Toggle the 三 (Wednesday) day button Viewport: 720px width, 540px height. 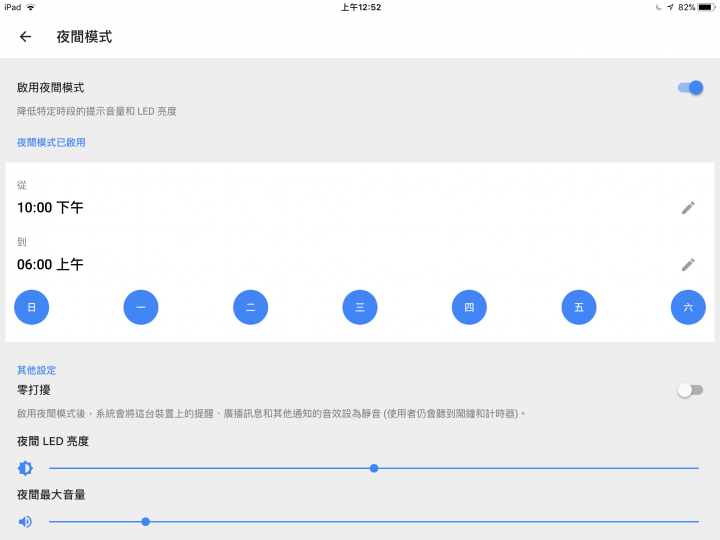click(360, 307)
